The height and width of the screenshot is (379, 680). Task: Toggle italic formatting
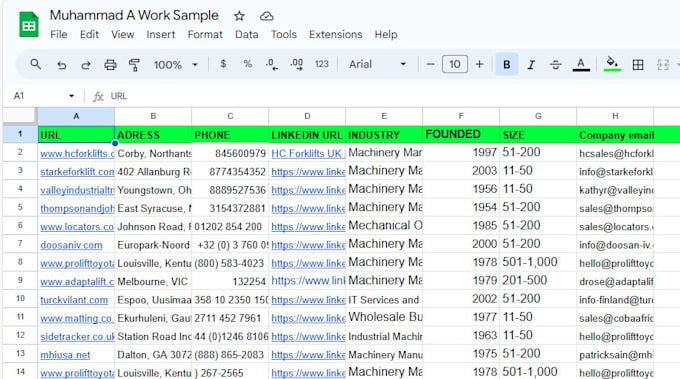point(531,65)
